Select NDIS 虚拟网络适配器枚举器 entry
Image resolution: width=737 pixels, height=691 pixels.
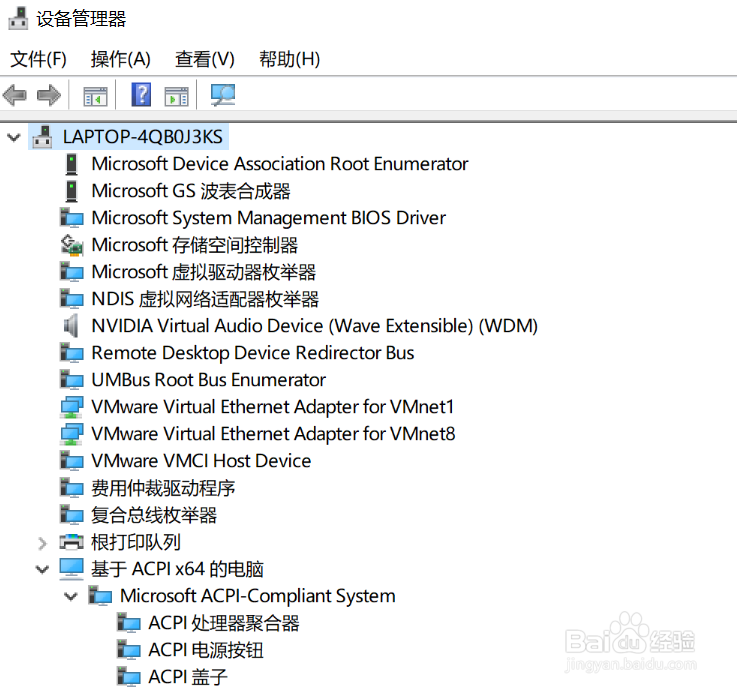pos(205,299)
